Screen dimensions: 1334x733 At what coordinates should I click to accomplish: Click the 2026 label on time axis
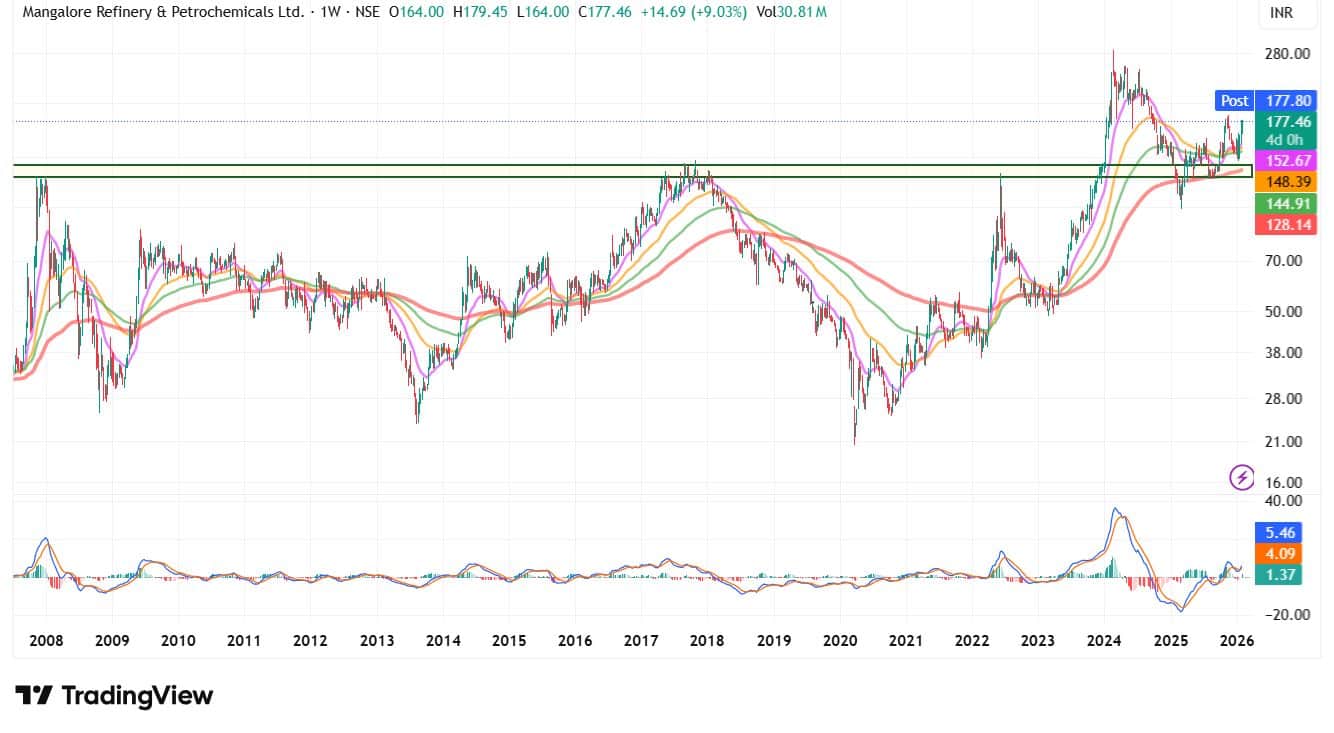[x=1237, y=640]
